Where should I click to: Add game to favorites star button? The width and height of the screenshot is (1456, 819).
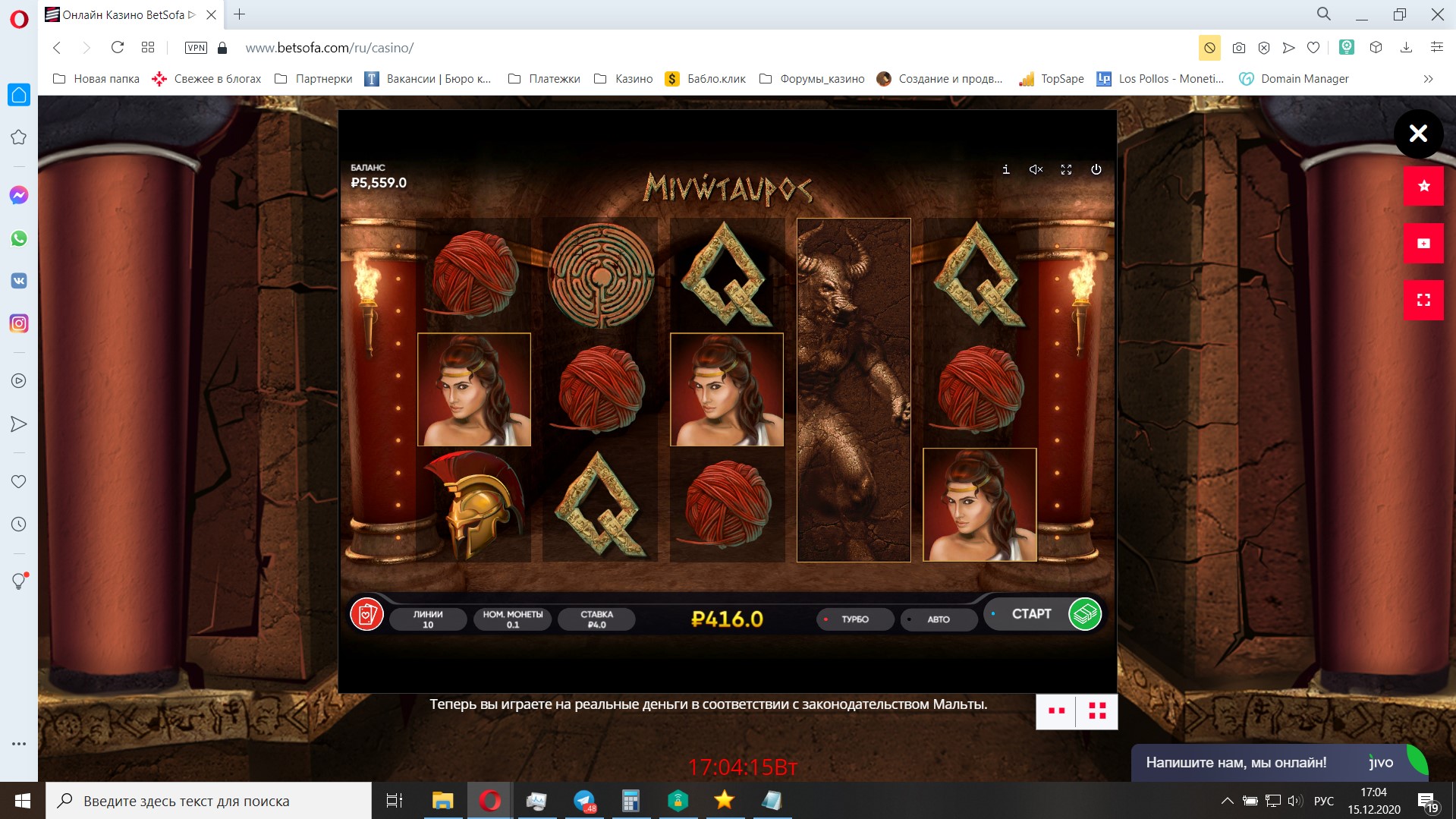(1423, 186)
